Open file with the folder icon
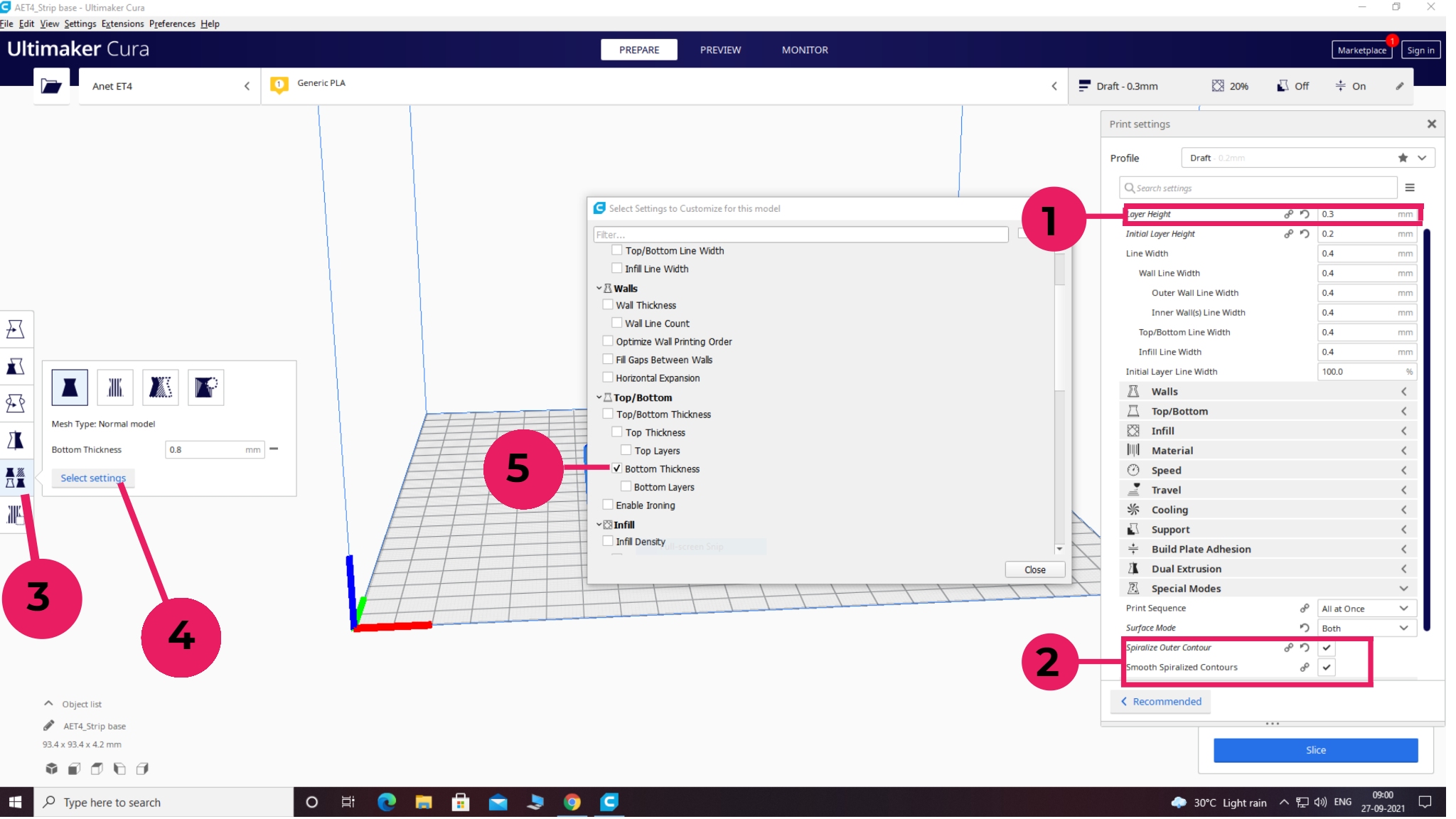Image resolution: width=1456 pixels, height=819 pixels. 51,86
